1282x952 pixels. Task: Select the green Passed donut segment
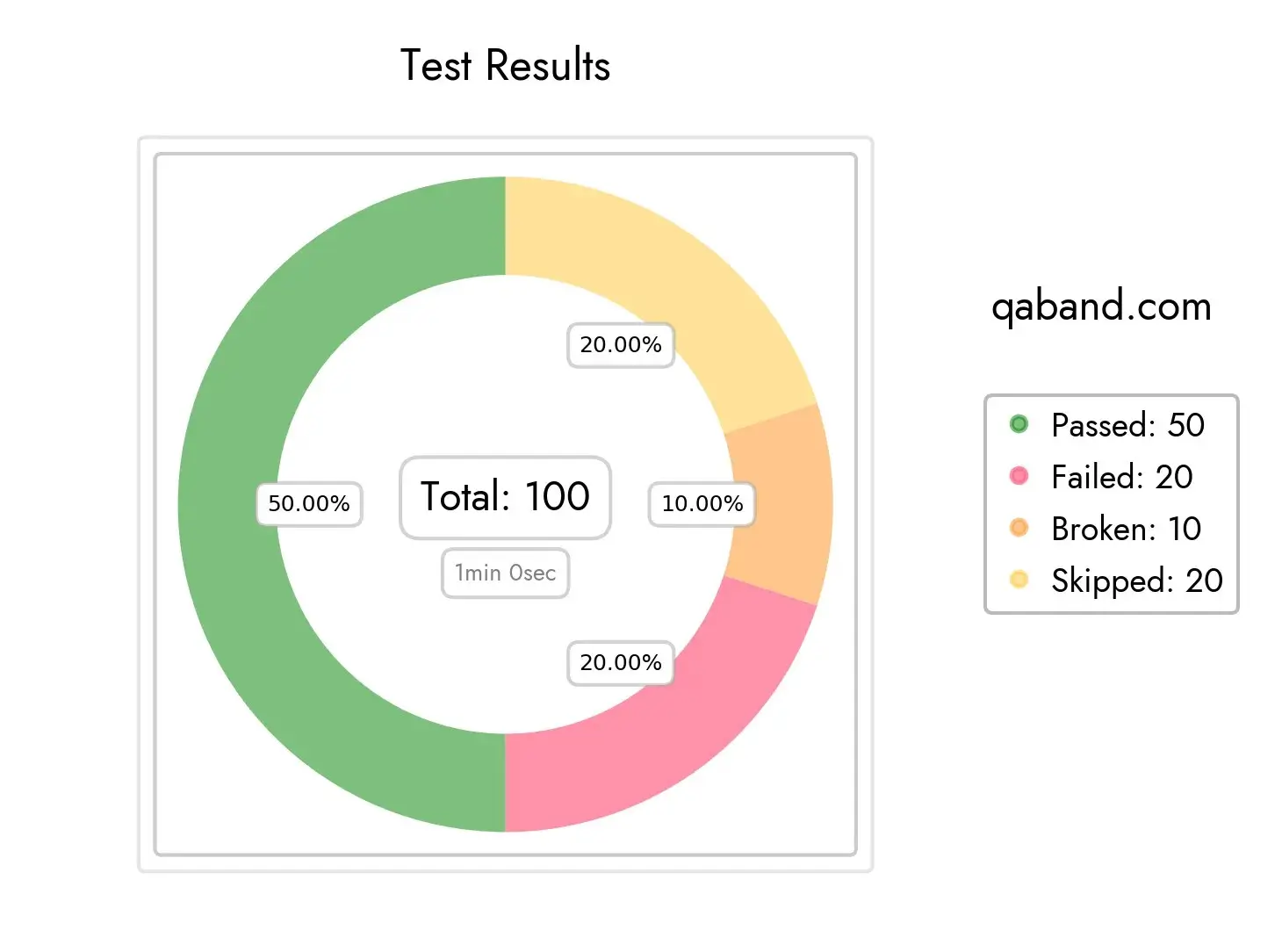[228, 504]
